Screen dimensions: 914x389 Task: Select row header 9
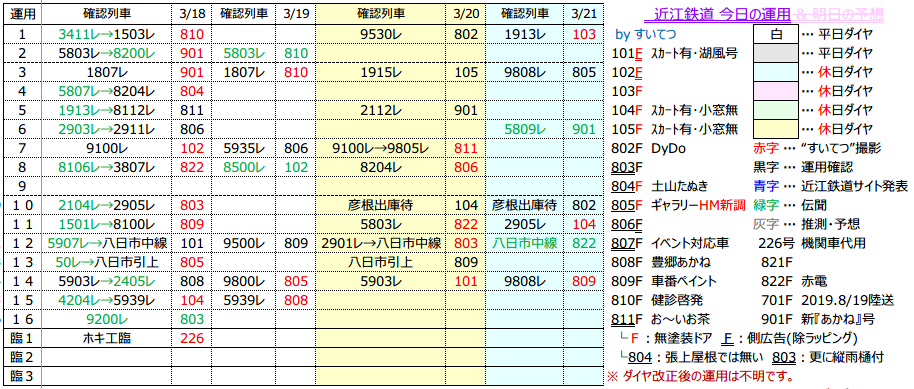[x=22, y=185]
